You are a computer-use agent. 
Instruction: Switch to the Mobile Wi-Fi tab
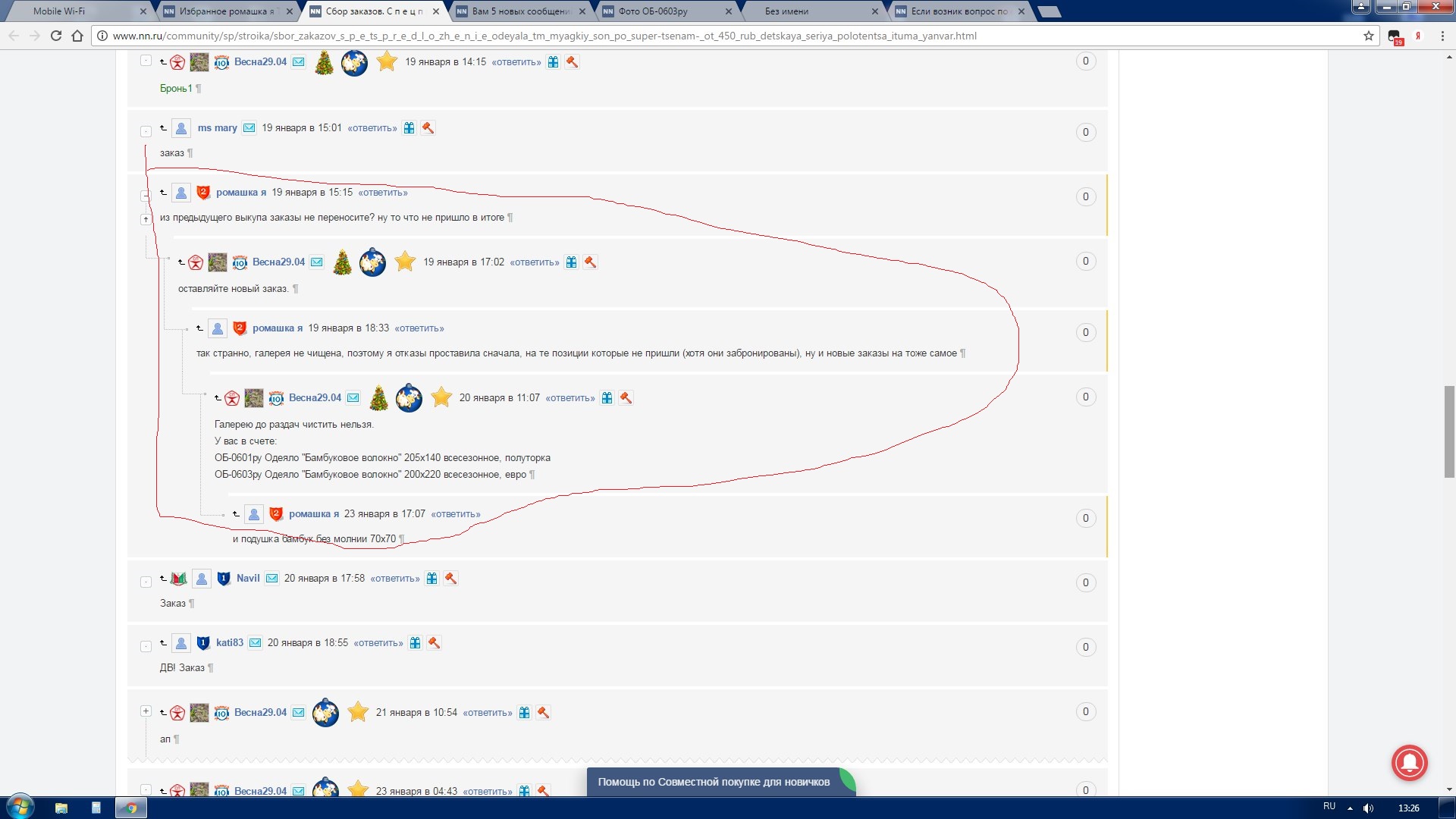click(59, 11)
